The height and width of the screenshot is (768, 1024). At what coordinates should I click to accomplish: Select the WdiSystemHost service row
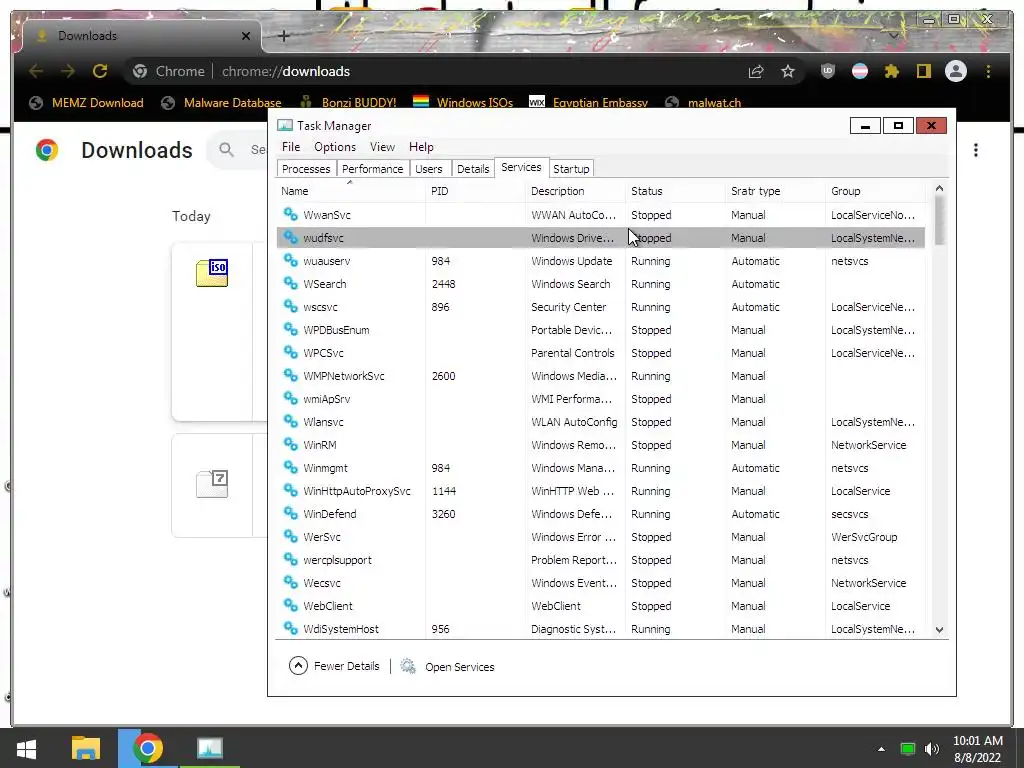(601, 628)
